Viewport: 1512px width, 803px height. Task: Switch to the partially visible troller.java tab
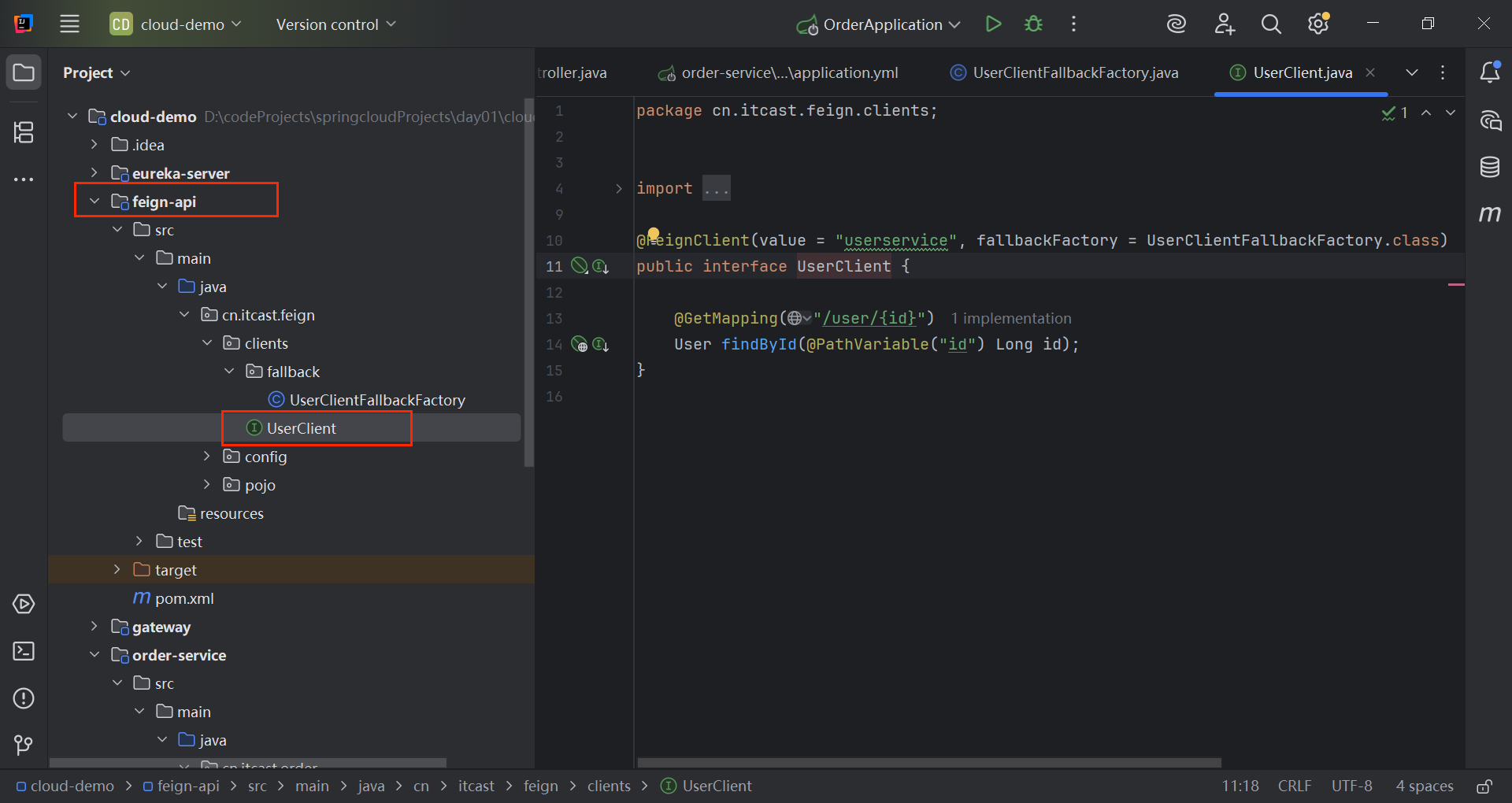click(573, 72)
